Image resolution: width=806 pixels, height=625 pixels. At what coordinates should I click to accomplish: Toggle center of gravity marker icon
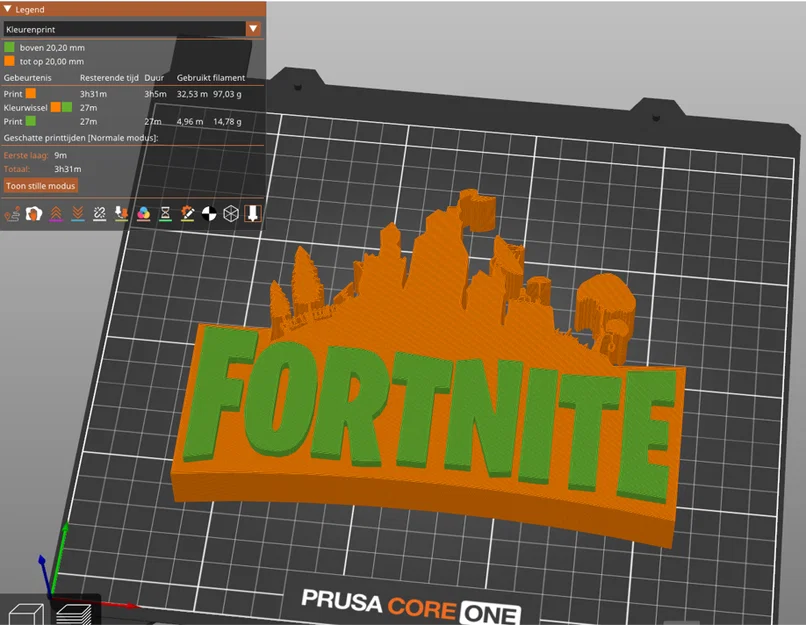[x=209, y=214]
